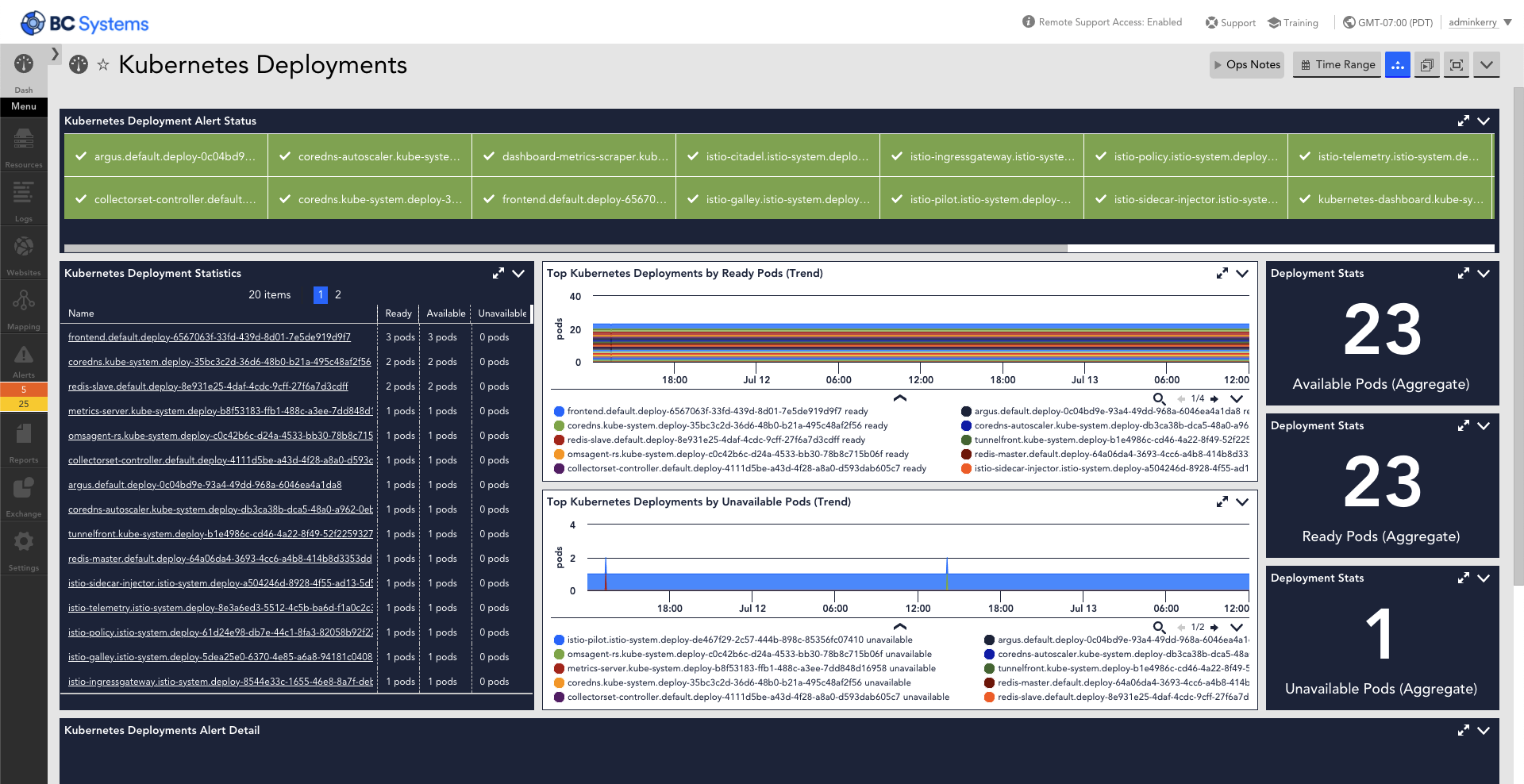This screenshot has height=784, width=1524.
Task: Open Logs in the sidebar
Action: (24, 202)
